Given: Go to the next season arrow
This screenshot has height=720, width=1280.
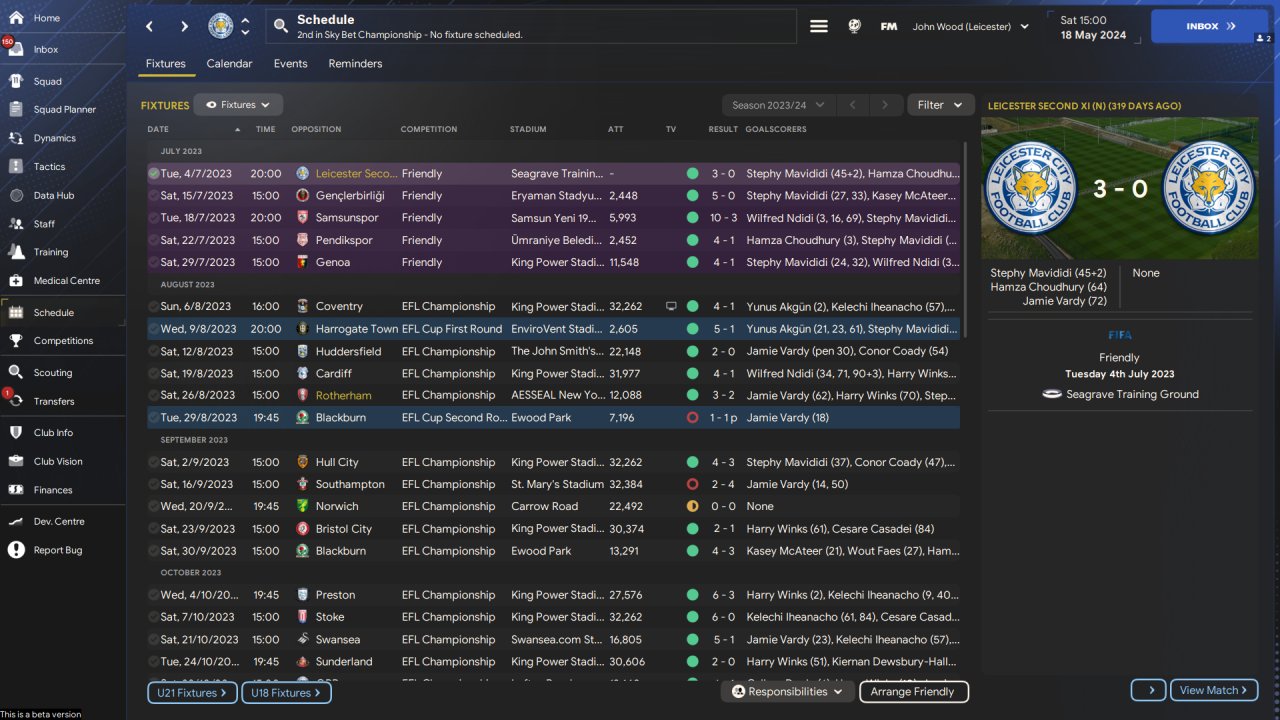Looking at the screenshot, I should pos(885,105).
